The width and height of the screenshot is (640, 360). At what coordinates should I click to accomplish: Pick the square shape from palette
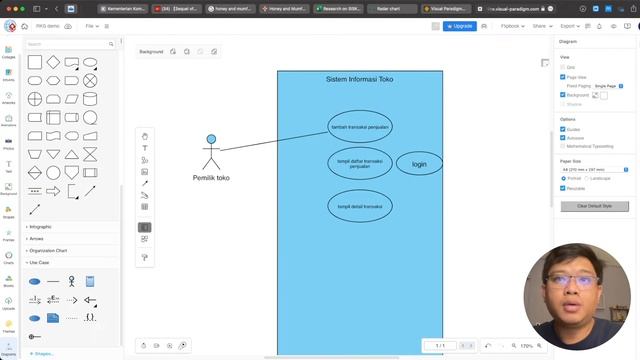(35, 62)
